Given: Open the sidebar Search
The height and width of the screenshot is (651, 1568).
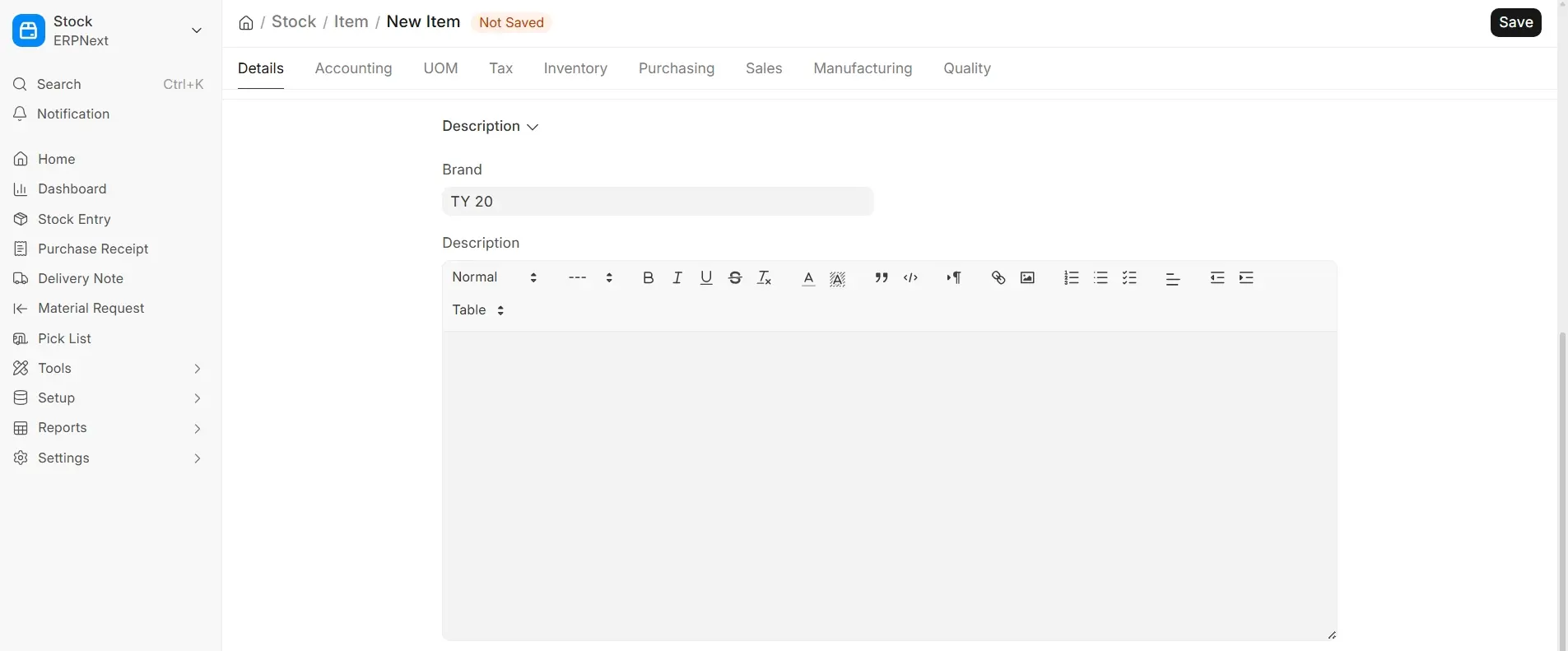Looking at the screenshot, I should (108, 84).
